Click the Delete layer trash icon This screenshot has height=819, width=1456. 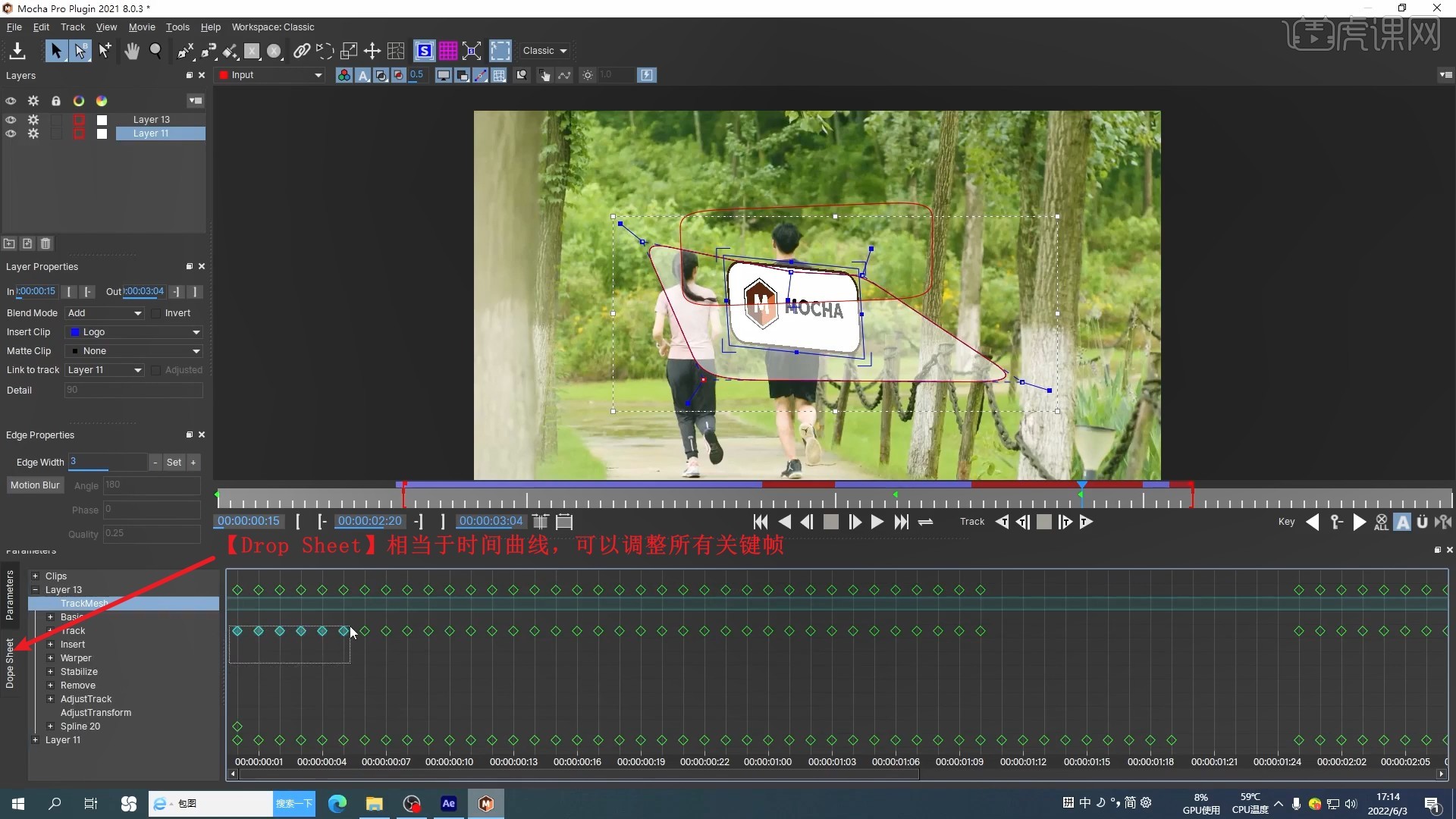(45, 243)
